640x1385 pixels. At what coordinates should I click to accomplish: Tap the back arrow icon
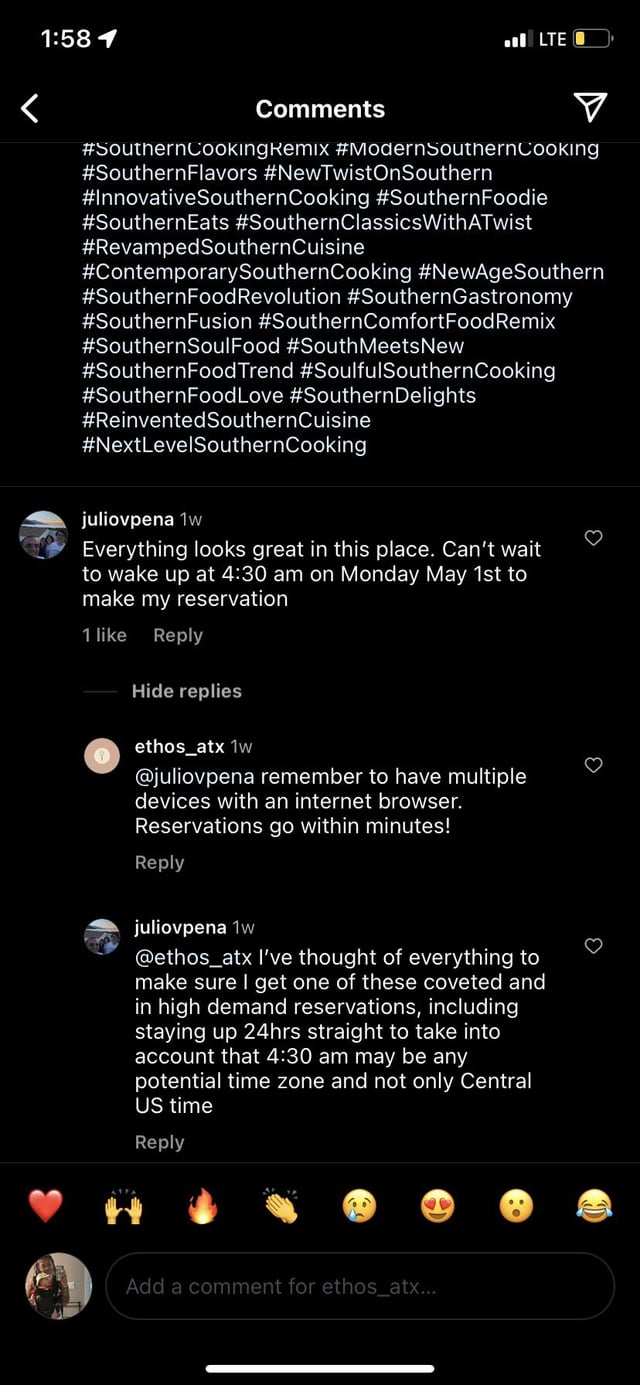point(31,108)
